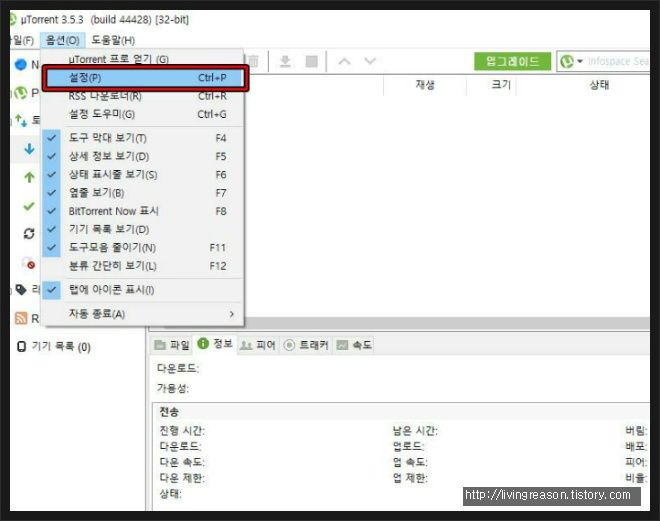Viewport: 660px width, 521px height.
Task: Select seeding green up-arrow sidebar icon
Action: (x=29, y=177)
